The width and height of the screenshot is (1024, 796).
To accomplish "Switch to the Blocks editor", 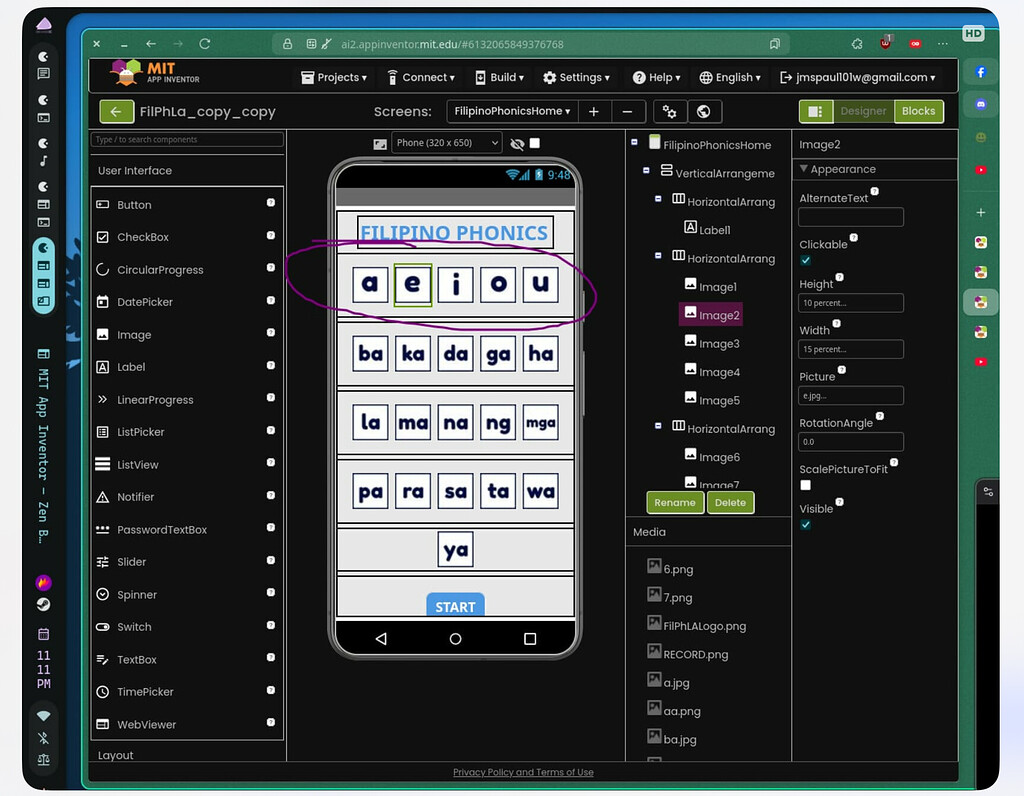I will pos(917,111).
